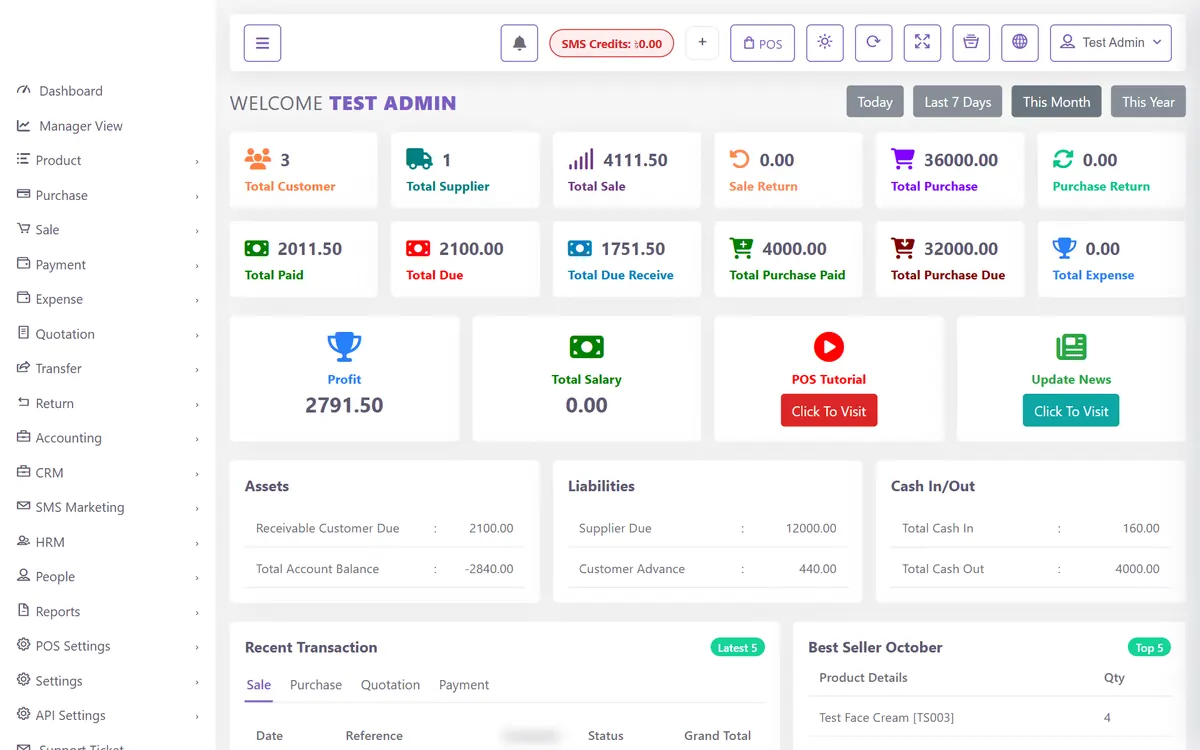Click the Total Customer people icon
The width and height of the screenshot is (1200, 750).
click(258, 159)
